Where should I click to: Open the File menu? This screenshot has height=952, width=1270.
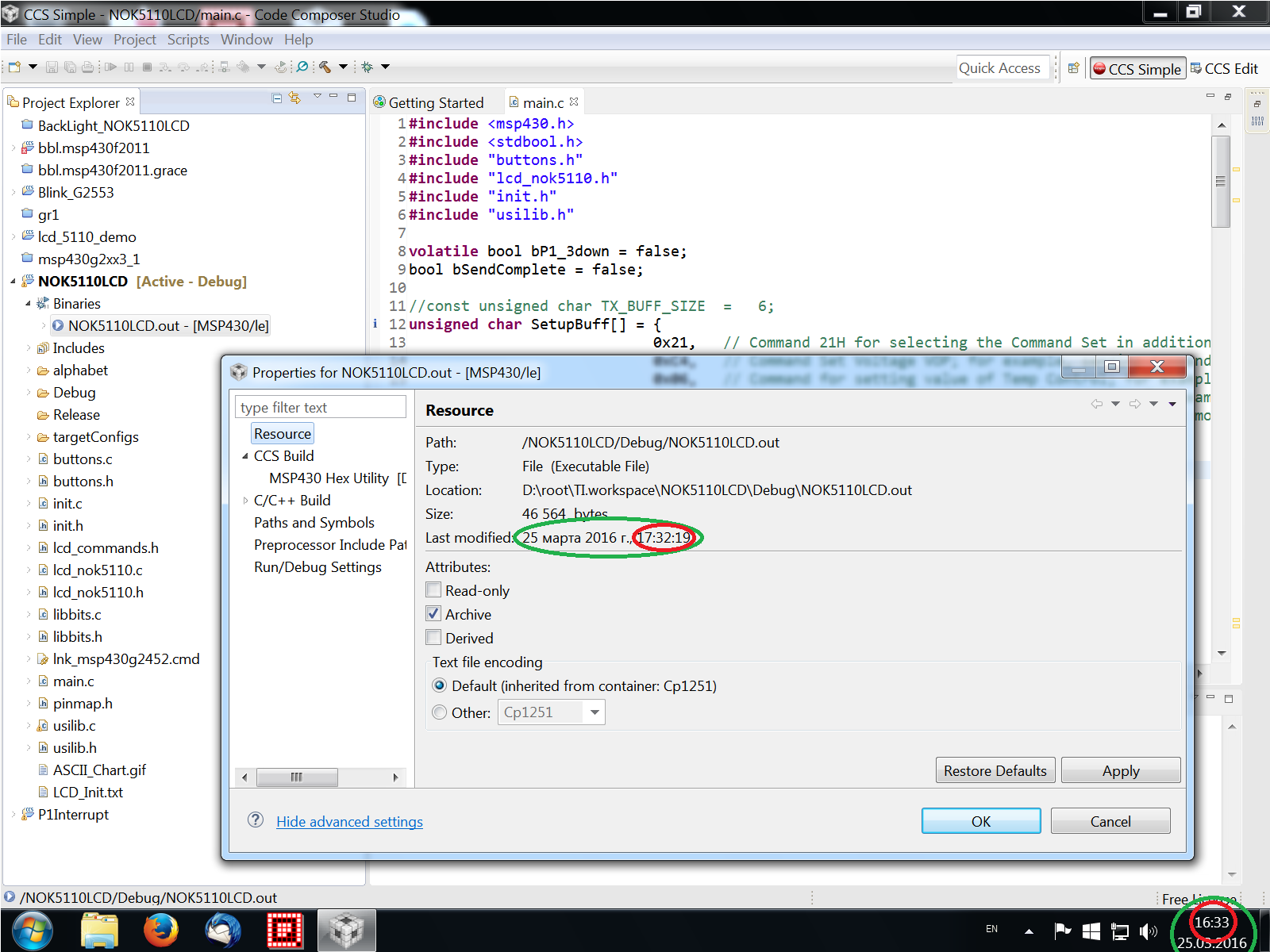click(17, 40)
